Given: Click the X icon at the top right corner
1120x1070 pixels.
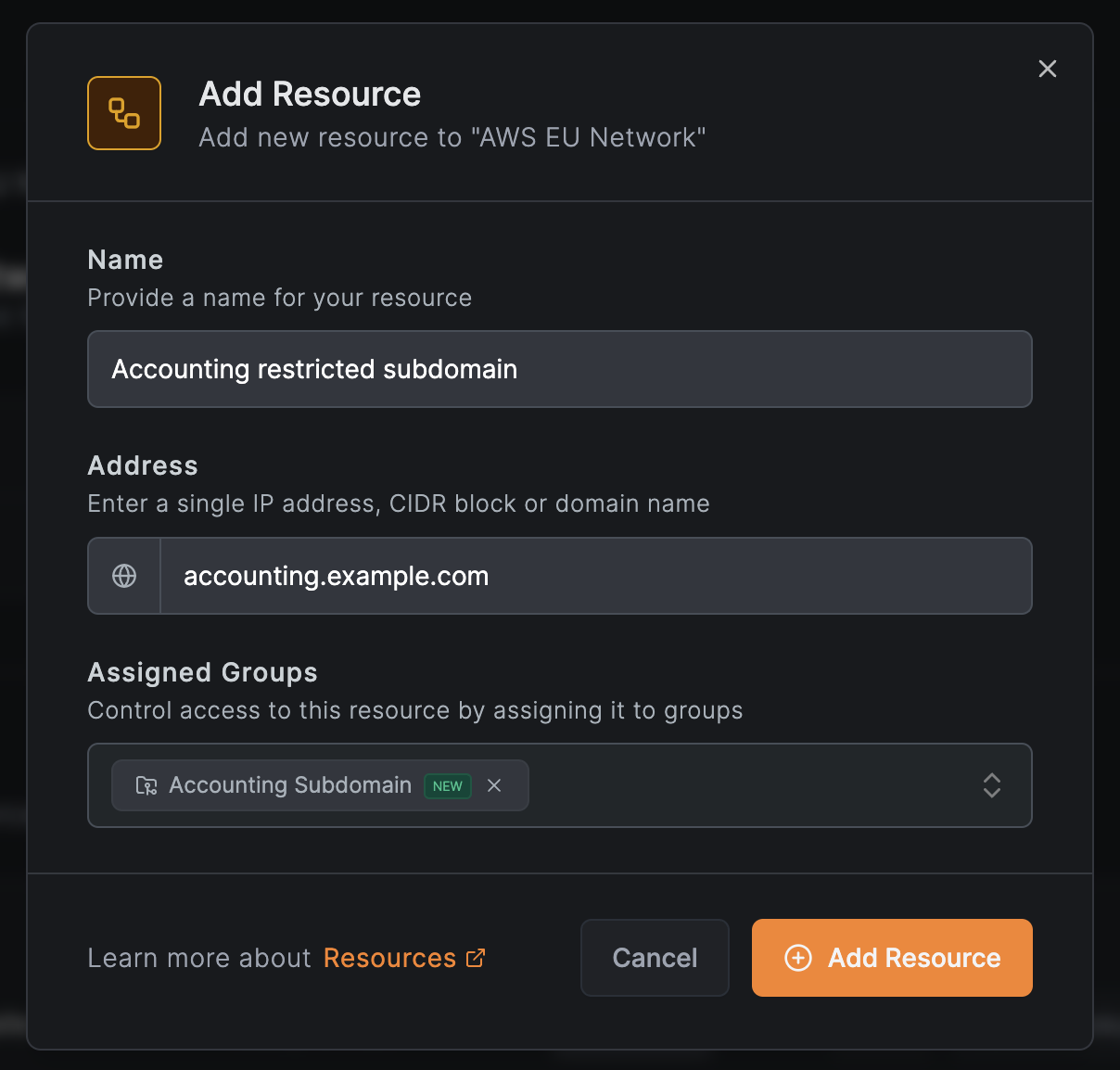Looking at the screenshot, I should click(1047, 68).
